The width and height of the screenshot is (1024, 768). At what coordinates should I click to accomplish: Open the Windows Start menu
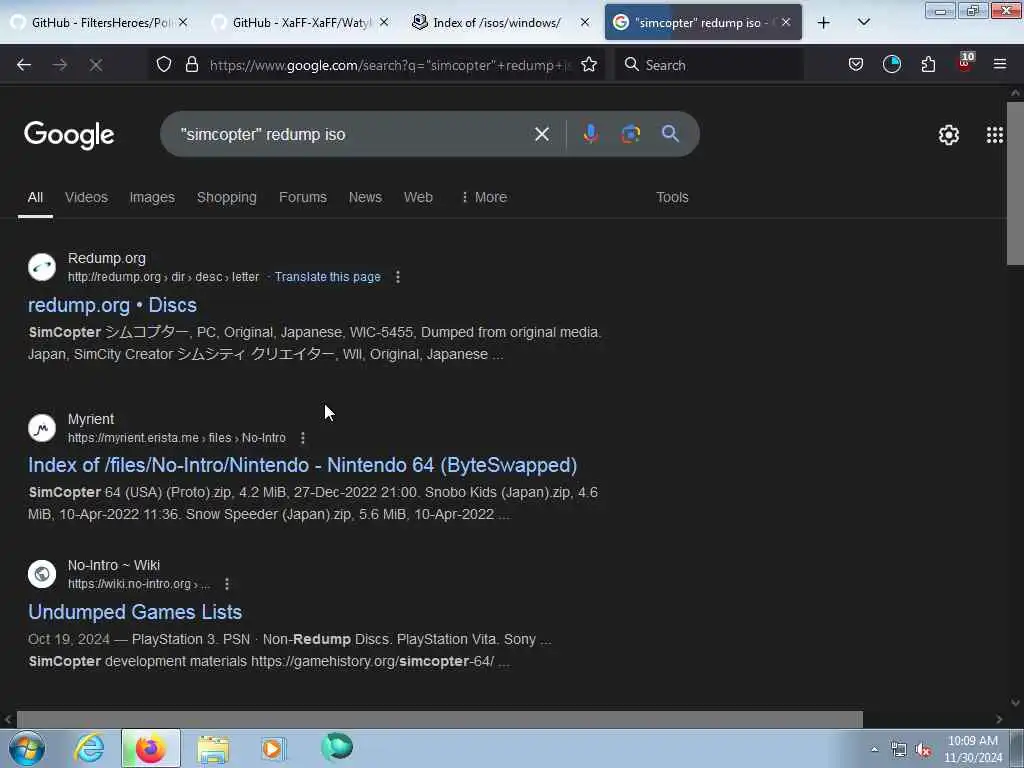pyautogui.click(x=27, y=748)
